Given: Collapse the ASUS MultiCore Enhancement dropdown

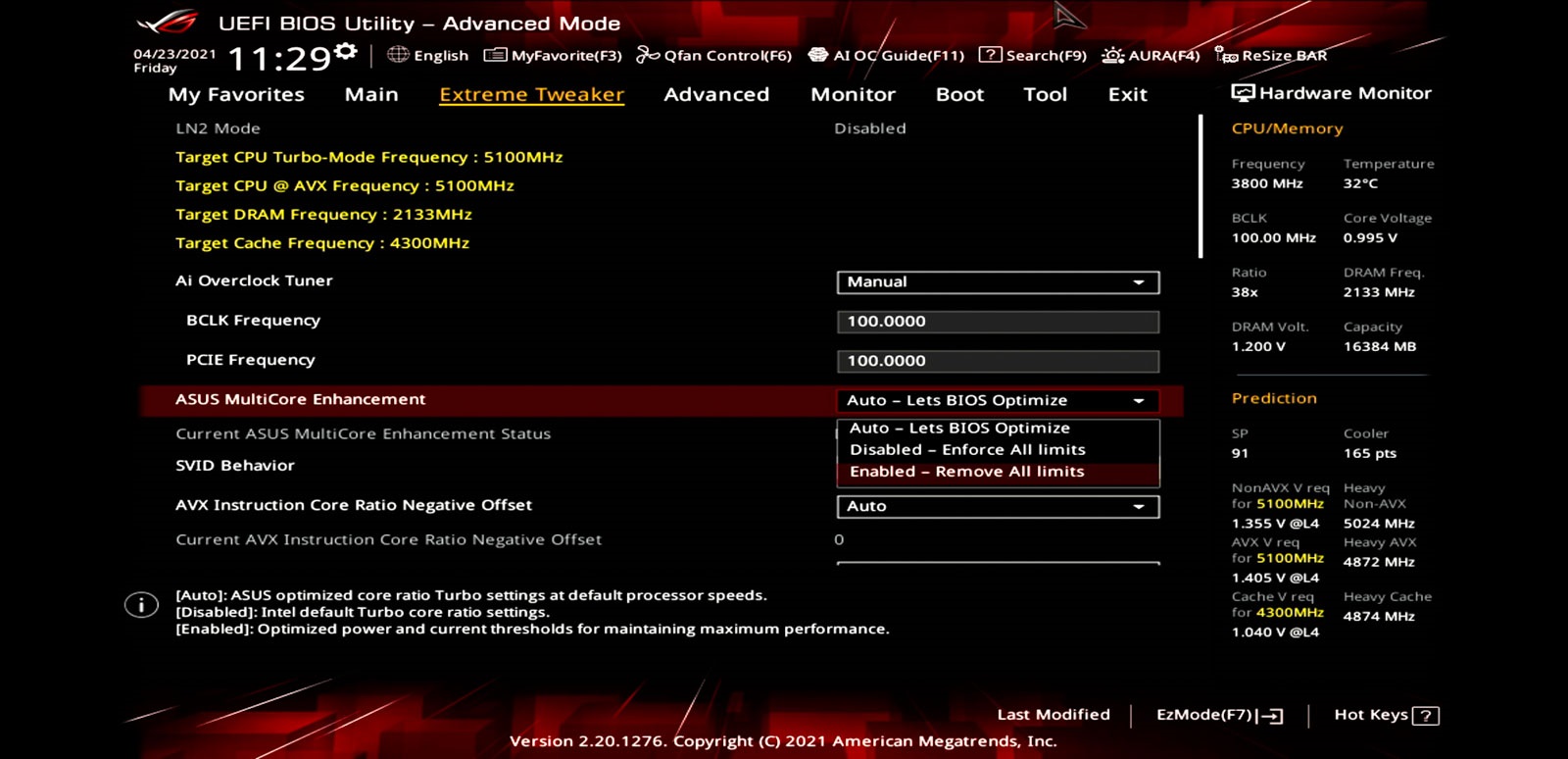Looking at the screenshot, I should [x=998, y=401].
